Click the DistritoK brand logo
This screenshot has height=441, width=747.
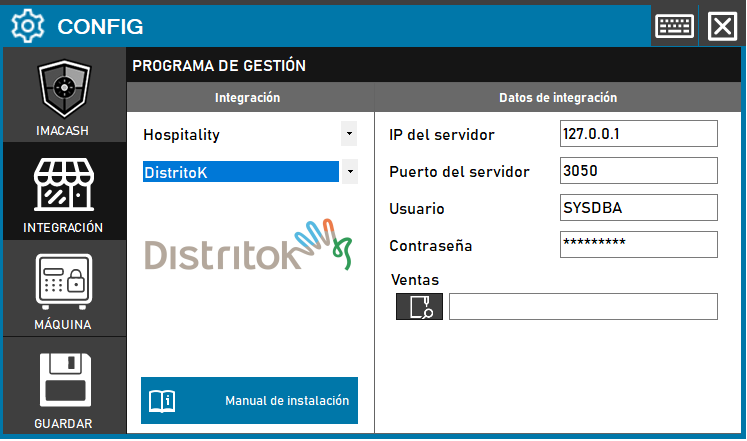(249, 245)
